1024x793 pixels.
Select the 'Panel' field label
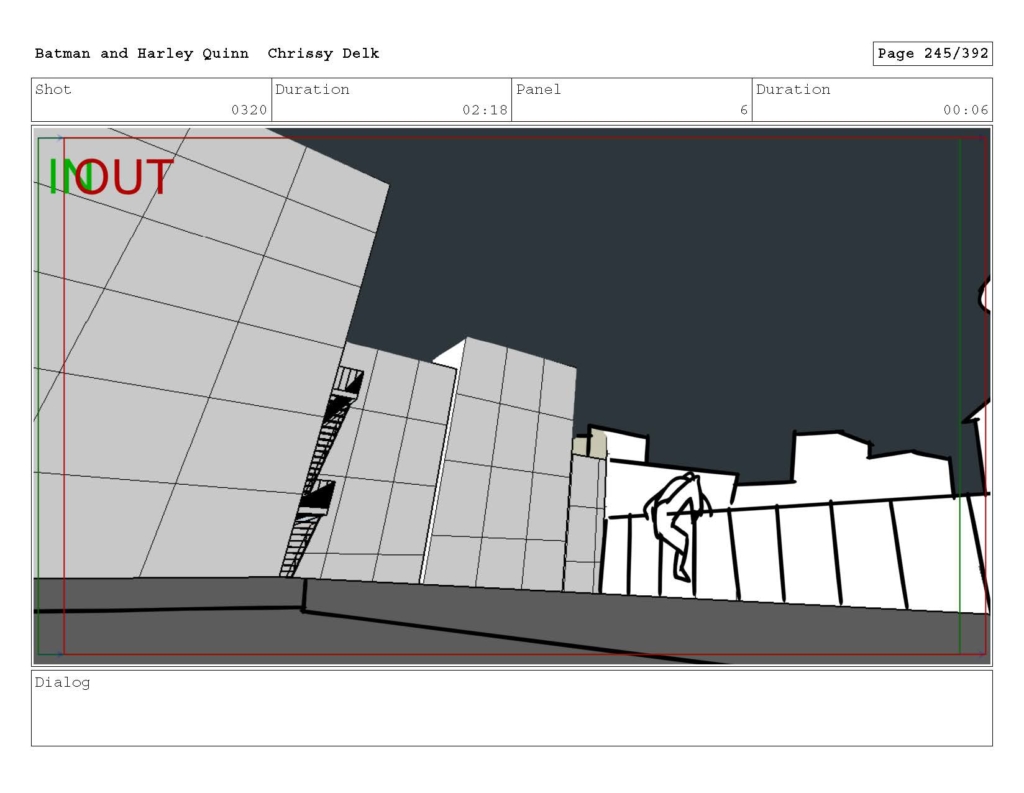(x=538, y=89)
